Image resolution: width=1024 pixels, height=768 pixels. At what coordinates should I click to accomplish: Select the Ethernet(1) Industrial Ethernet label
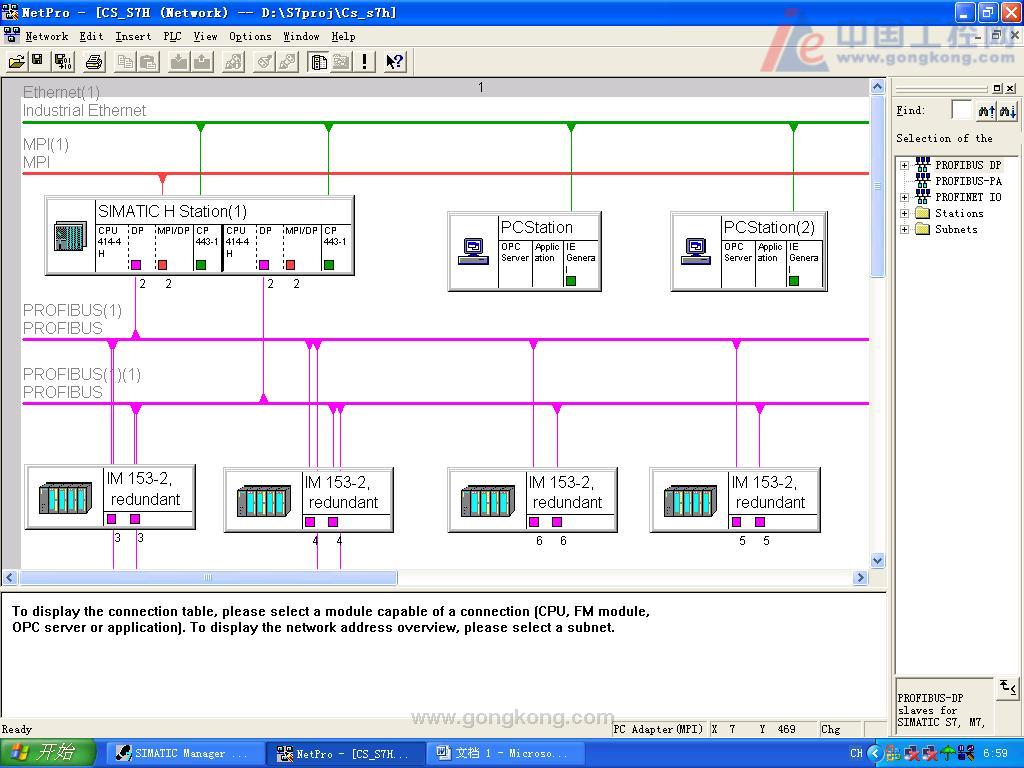[84, 101]
